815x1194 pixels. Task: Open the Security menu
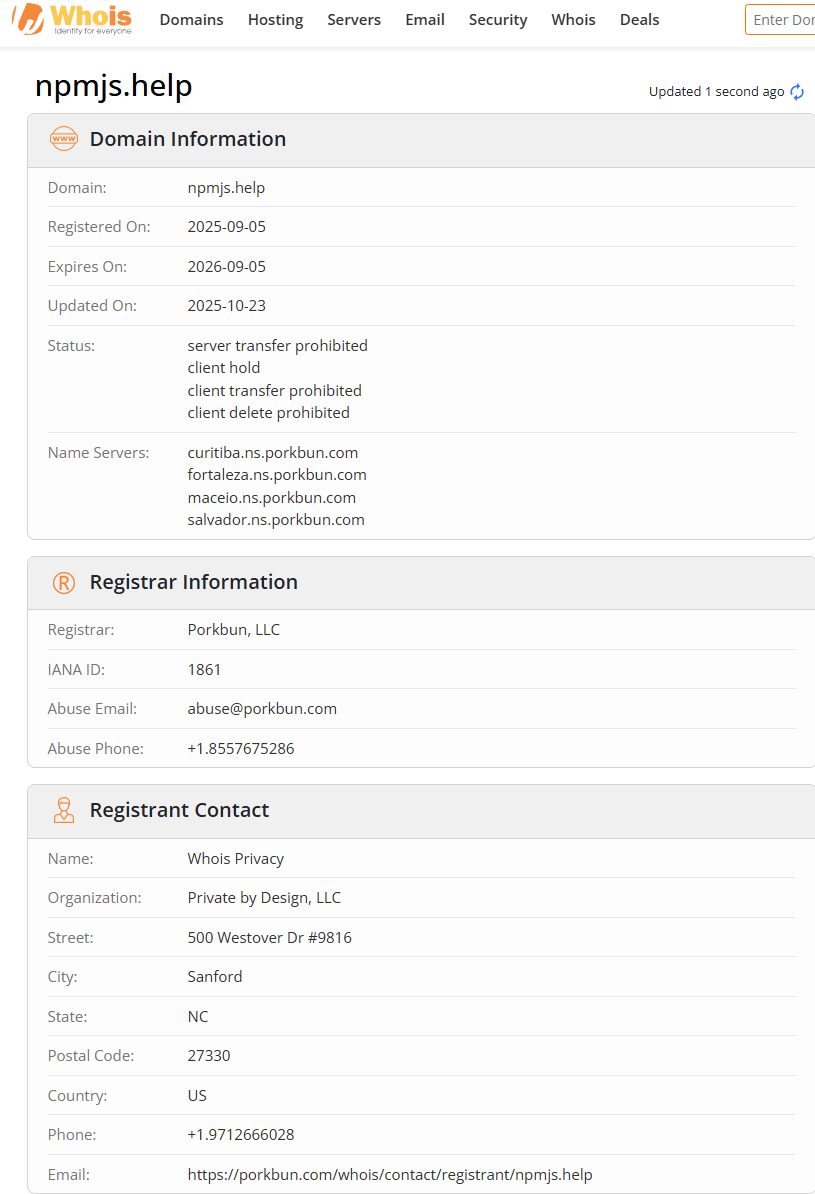click(x=498, y=20)
